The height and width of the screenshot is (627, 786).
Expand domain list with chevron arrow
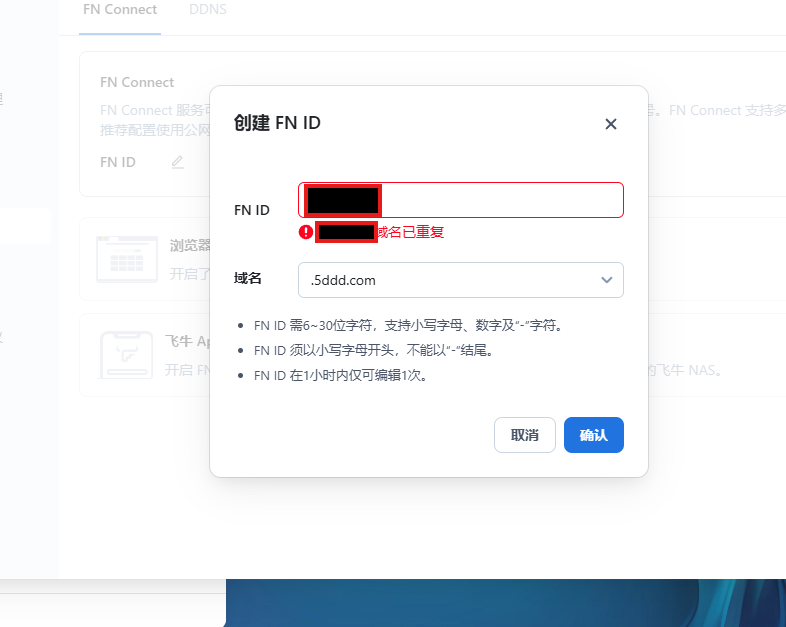click(x=607, y=280)
